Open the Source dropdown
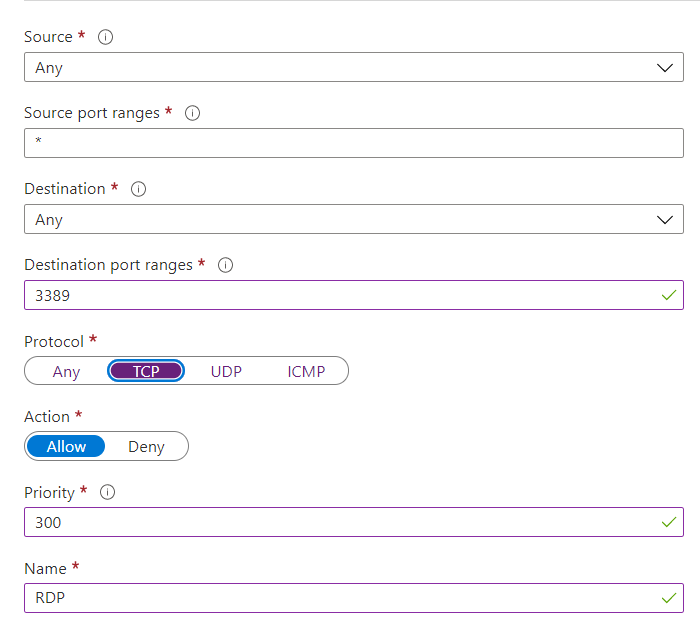The height and width of the screenshot is (624, 700). click(x=353, y=67)
